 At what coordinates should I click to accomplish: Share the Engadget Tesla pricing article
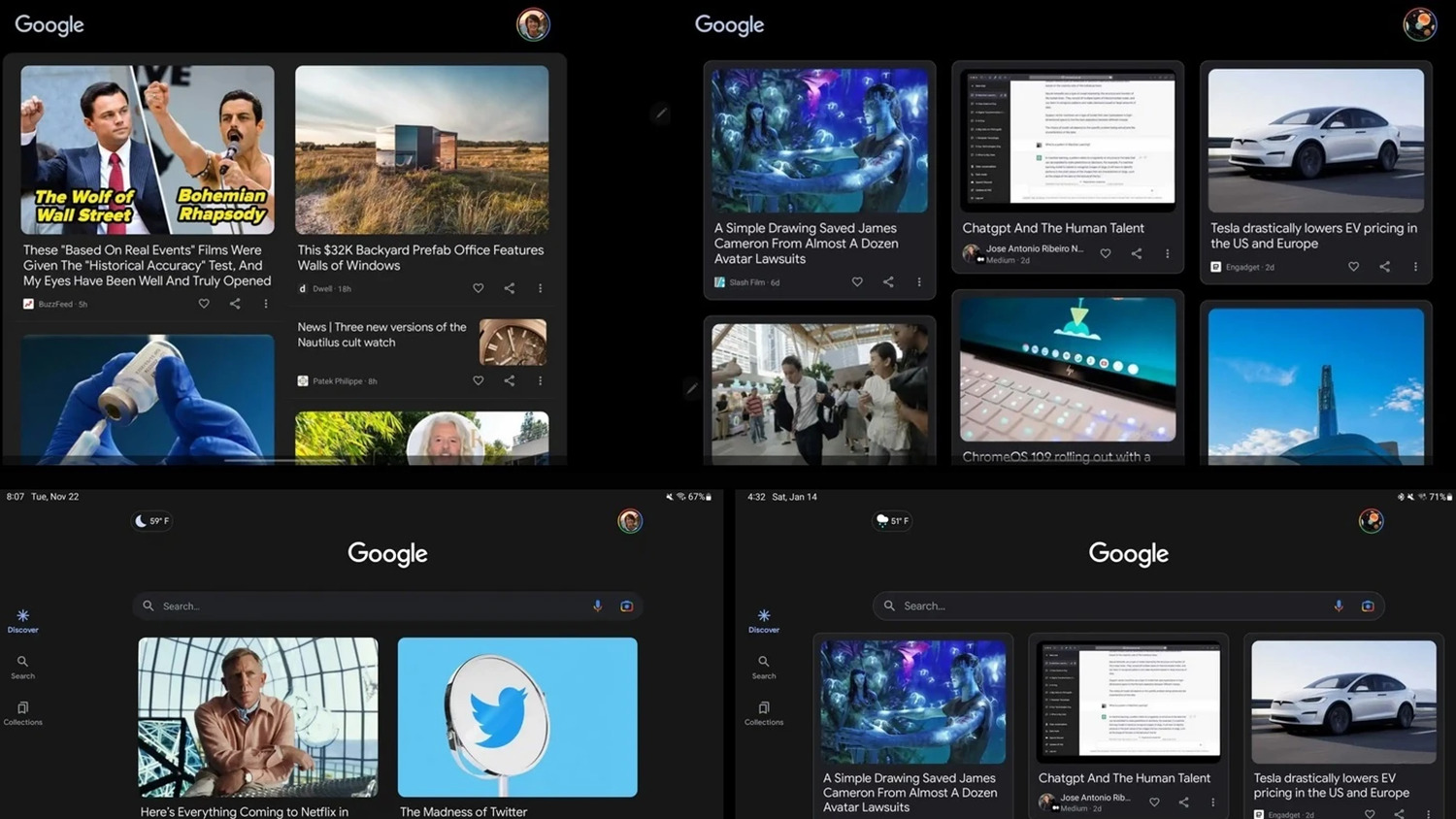point(1384,267)
